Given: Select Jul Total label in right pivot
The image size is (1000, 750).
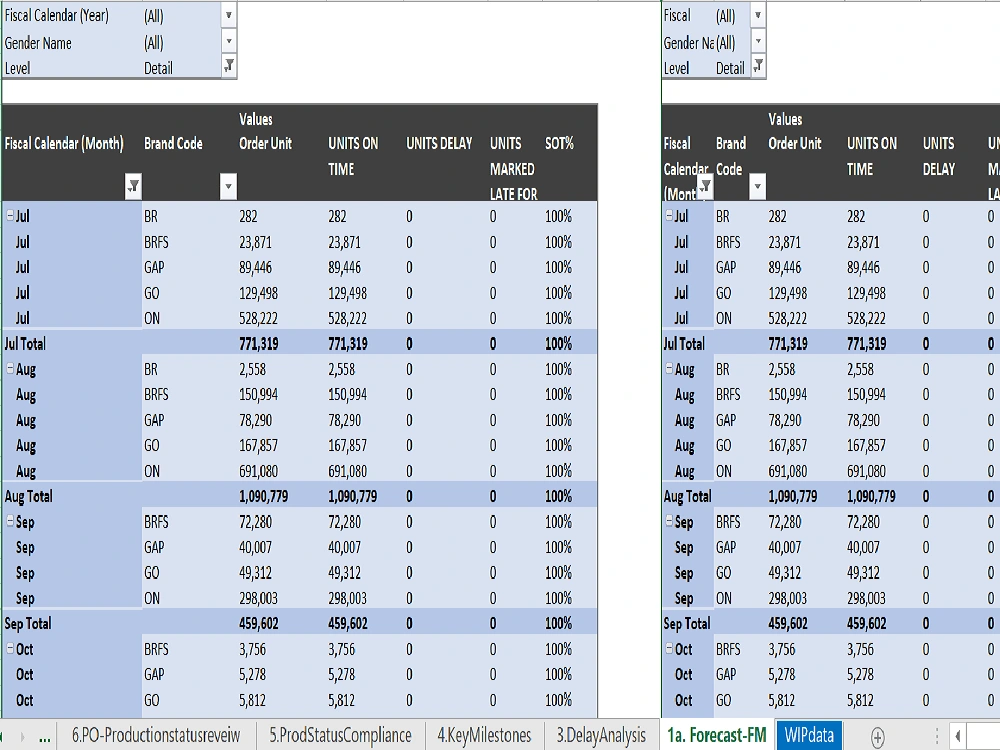Looking at the screenshot, I should [684, 344].
